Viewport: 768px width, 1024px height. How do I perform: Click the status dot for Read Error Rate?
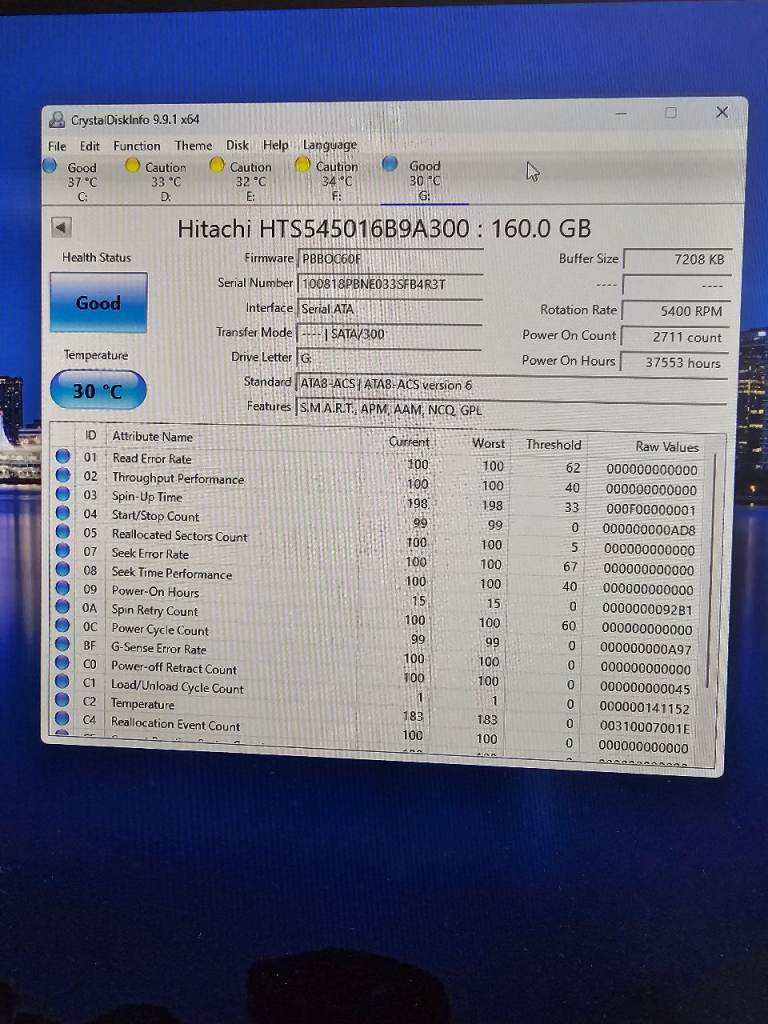tap(63, 456)
